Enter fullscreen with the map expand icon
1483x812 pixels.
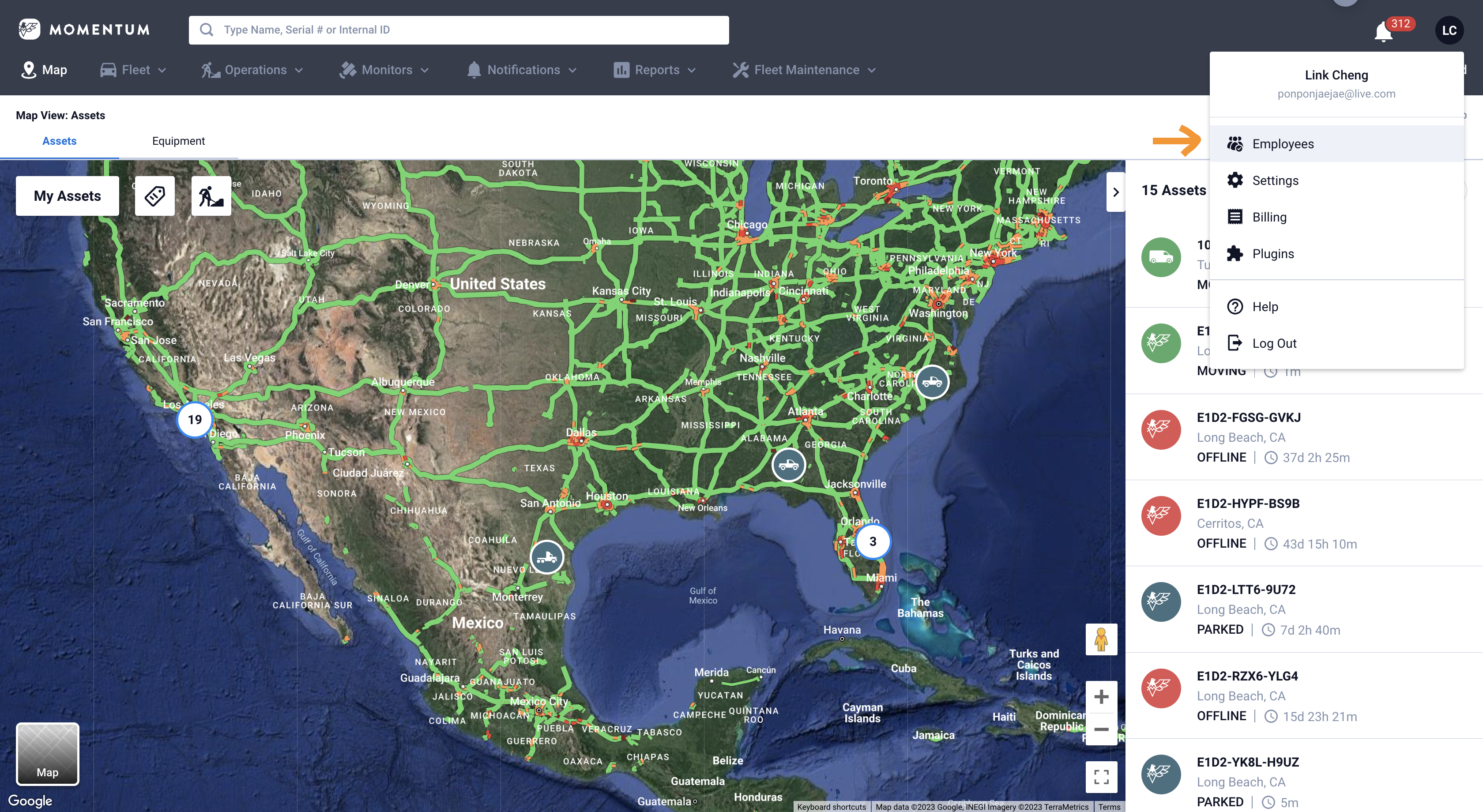pos(1101,777)
